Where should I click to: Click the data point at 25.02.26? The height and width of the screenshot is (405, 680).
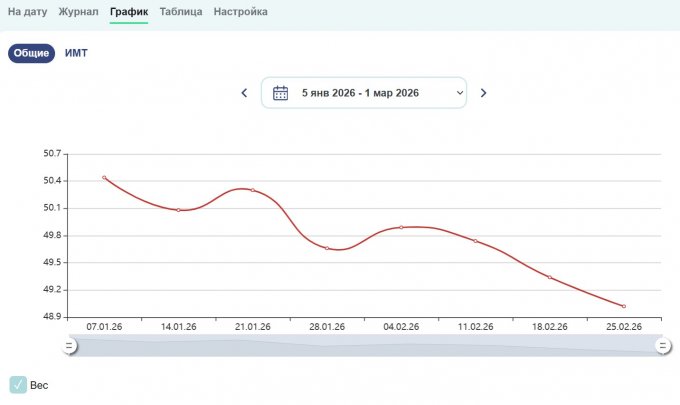point(624,306)
